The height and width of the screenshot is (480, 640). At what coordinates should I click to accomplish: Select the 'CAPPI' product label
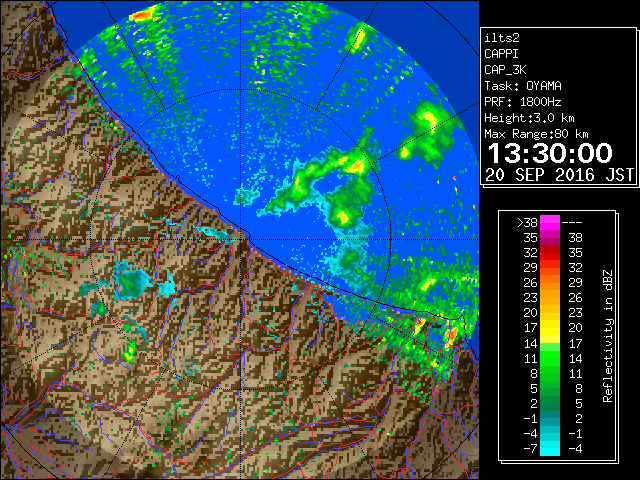point(501,54)
